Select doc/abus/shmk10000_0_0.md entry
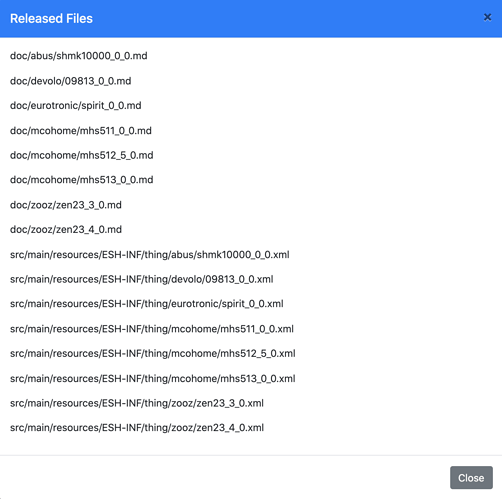This screenshot has width=502, height=499. pos(79,56)
